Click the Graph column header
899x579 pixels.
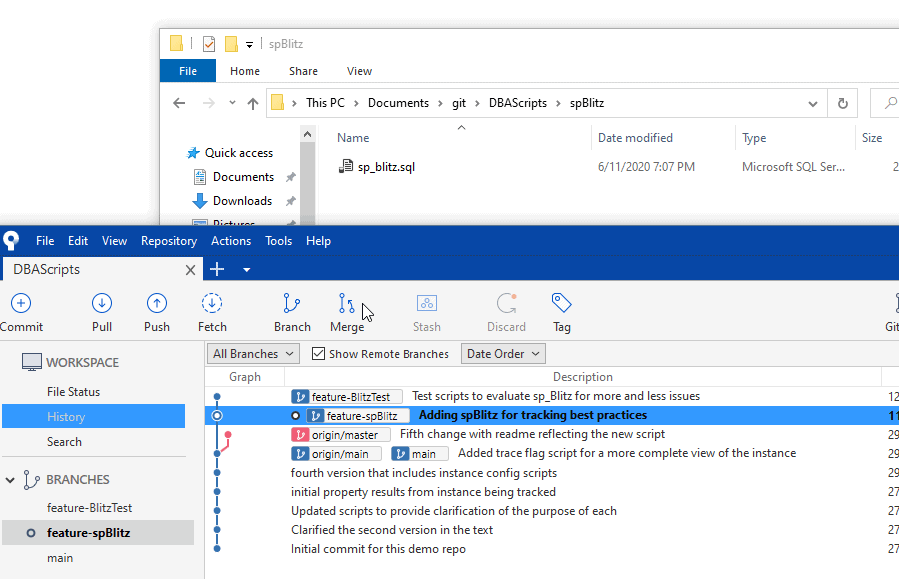pos(245,377)
